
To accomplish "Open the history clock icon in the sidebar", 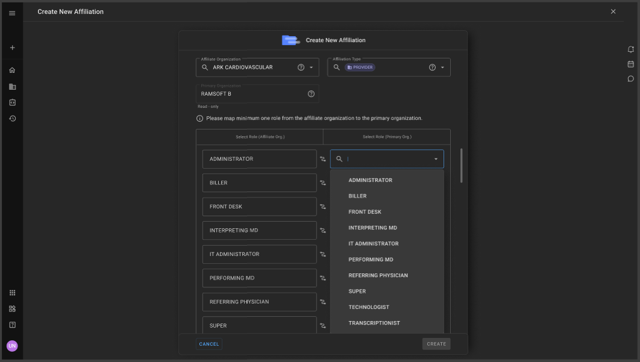I will point(12,118).
